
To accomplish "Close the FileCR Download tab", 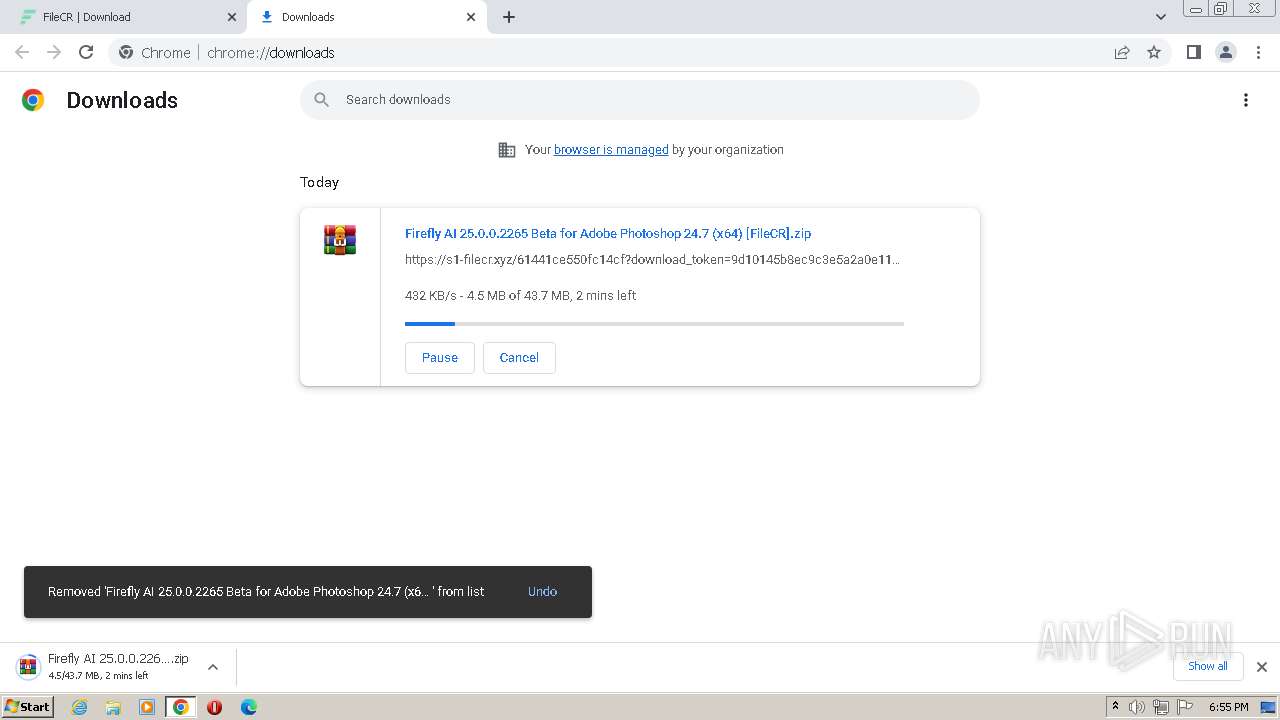I will click(x=232, y=17).
